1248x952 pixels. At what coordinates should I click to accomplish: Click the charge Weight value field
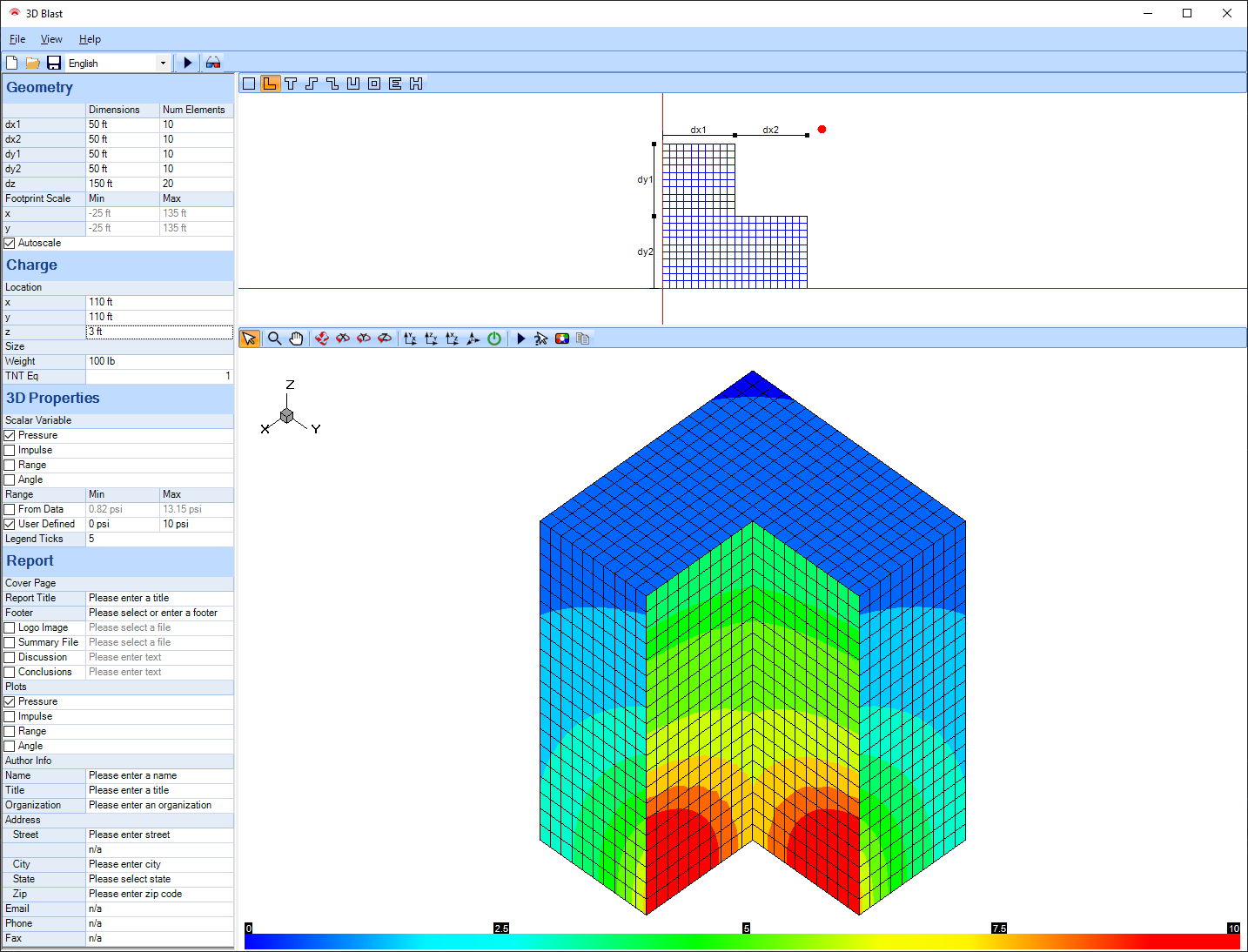159,361
